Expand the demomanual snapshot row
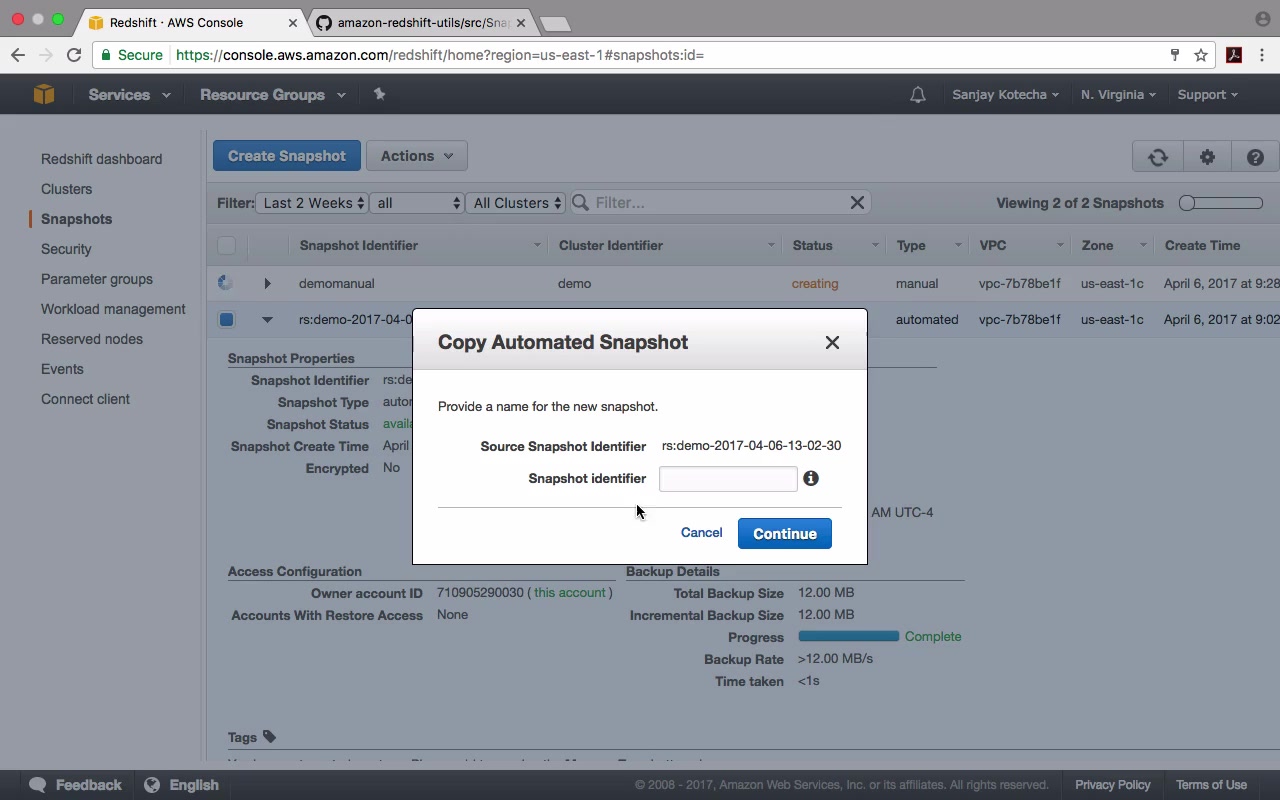Image resolution: width=1280 pixels, height=800 pixels. [x=267, y=284]
